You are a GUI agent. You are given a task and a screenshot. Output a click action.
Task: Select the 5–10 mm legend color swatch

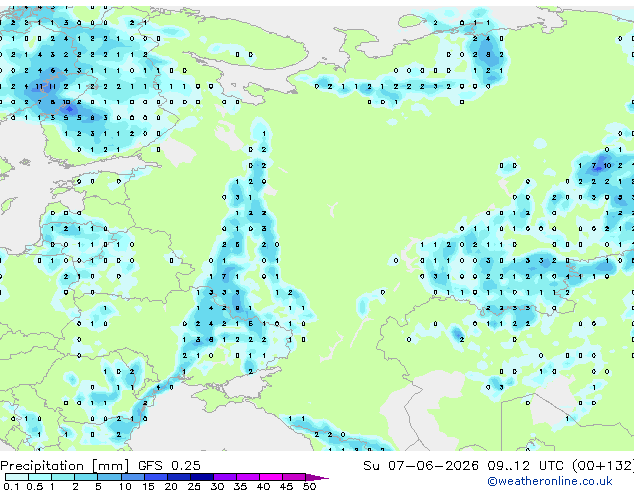[x=110, y=477]
